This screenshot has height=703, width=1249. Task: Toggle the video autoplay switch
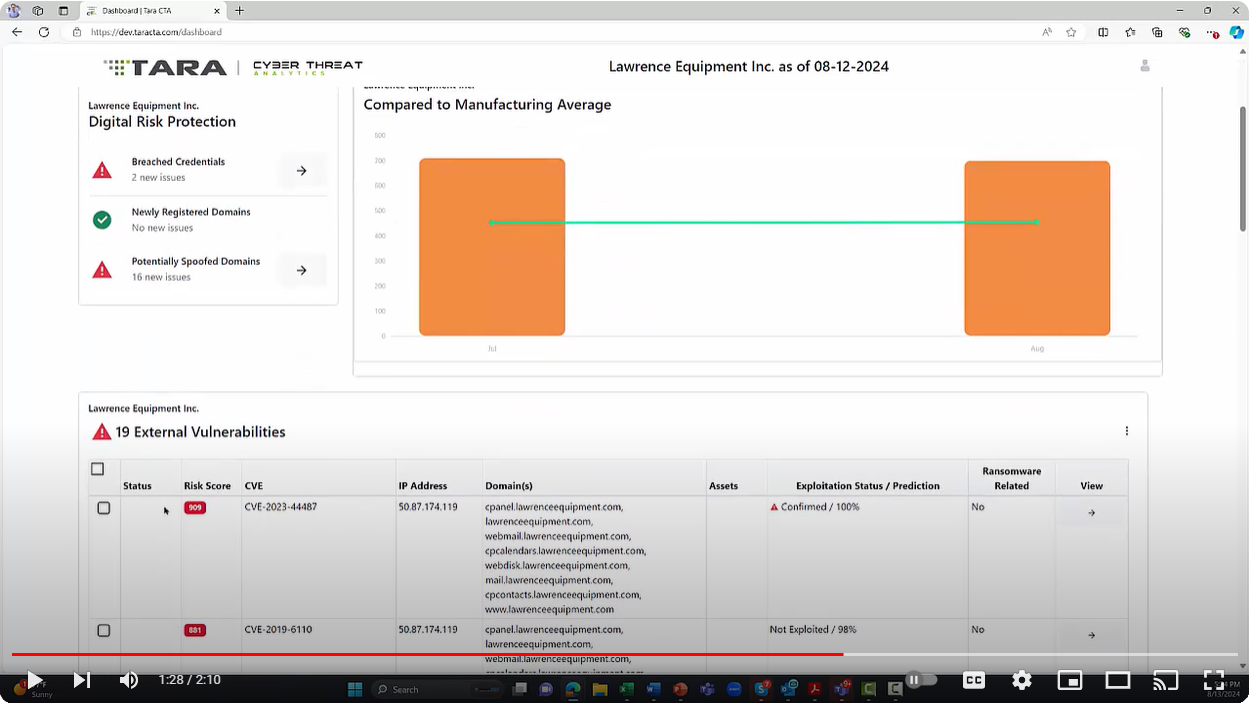[x=920, y=680]
